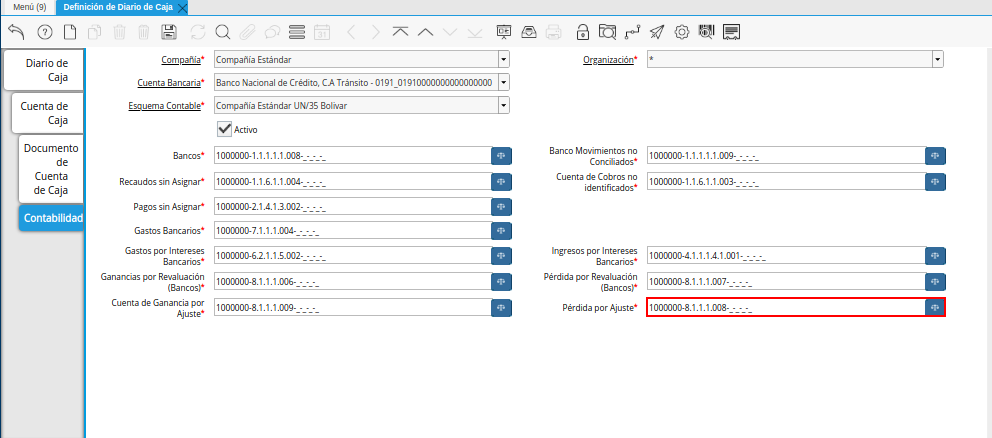
Task: Open the Menú (9) tab
Action: click(29, 7)
